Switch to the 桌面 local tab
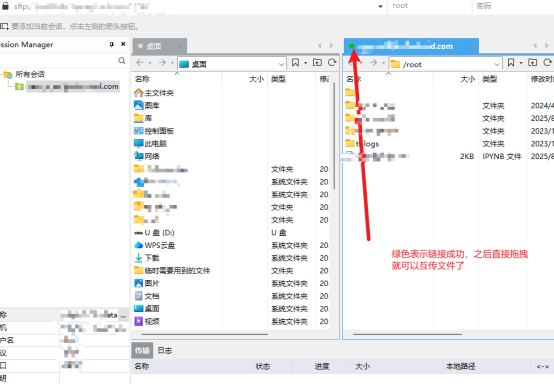554x385 pixels. 154,46
